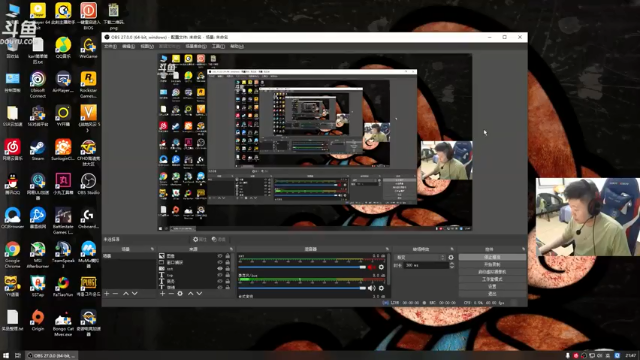Open source properties gear in Sources panel
640x360 pixels.
click(180, 293)
